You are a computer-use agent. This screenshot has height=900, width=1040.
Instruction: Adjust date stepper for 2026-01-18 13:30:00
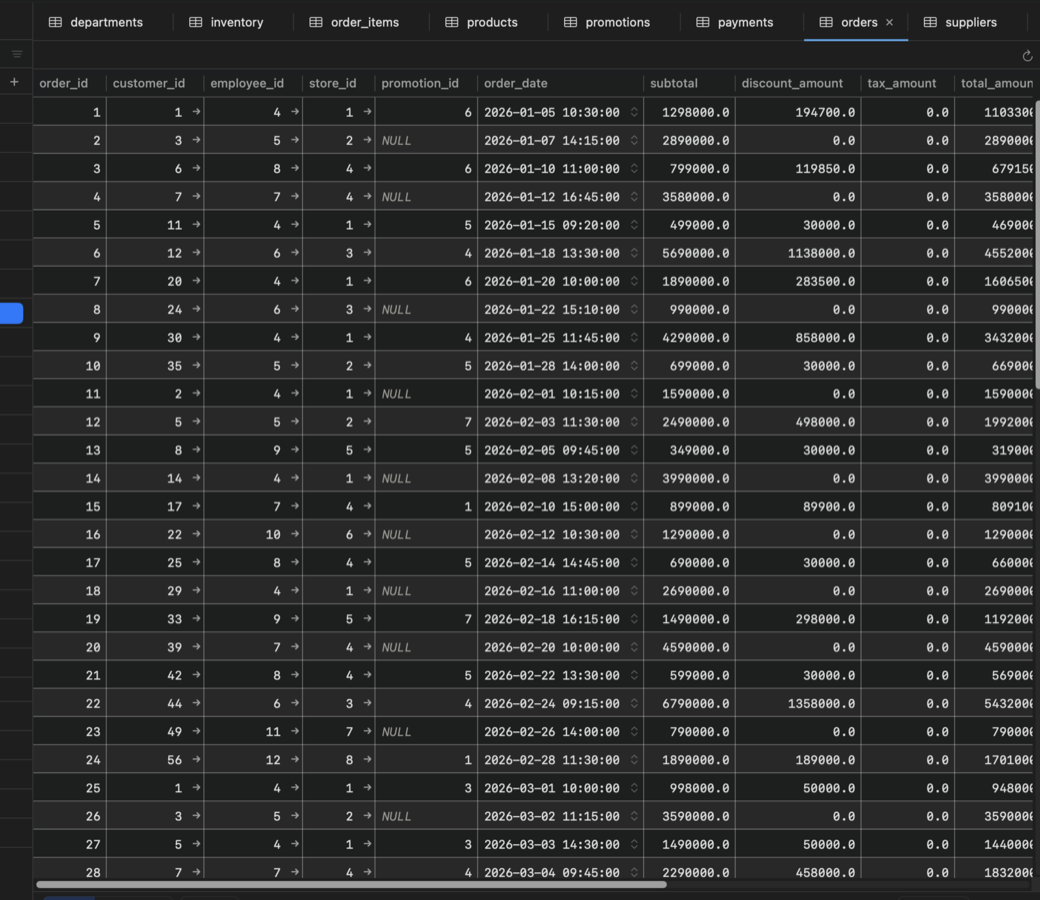click(634, 253)
